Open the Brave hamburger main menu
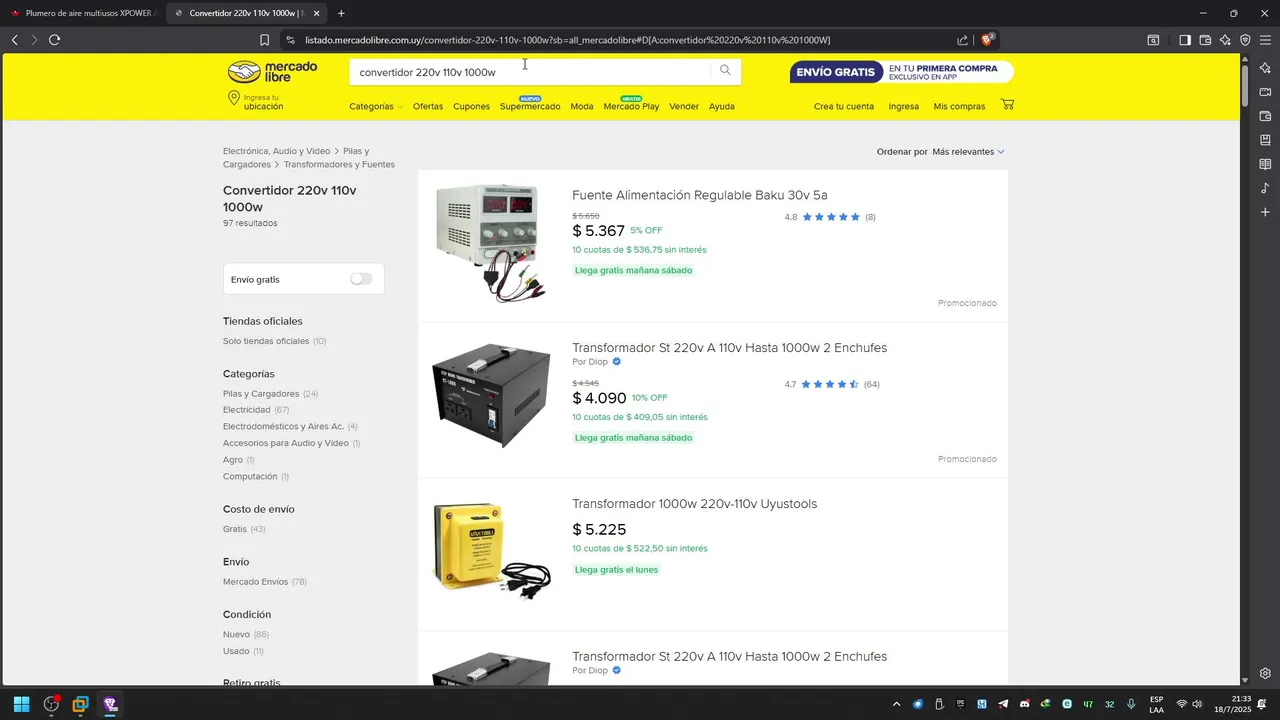The height and width of the screenshot is (720, 1280). click(x=1265, y=40)
